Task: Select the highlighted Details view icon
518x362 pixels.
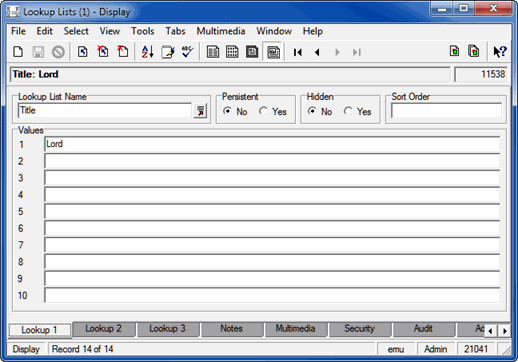Action: (x=273, y=52)
